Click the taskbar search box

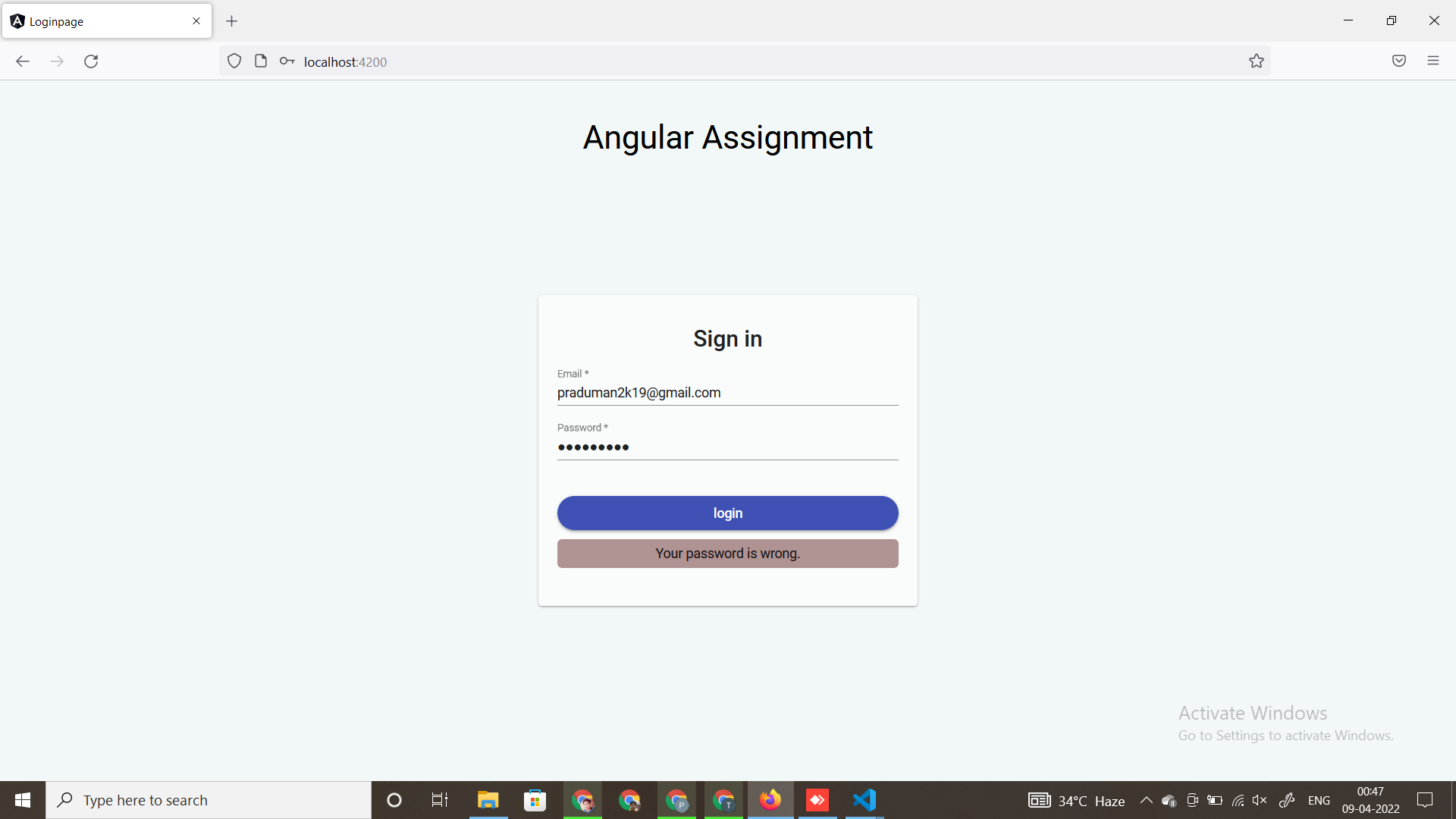point(209,800)
